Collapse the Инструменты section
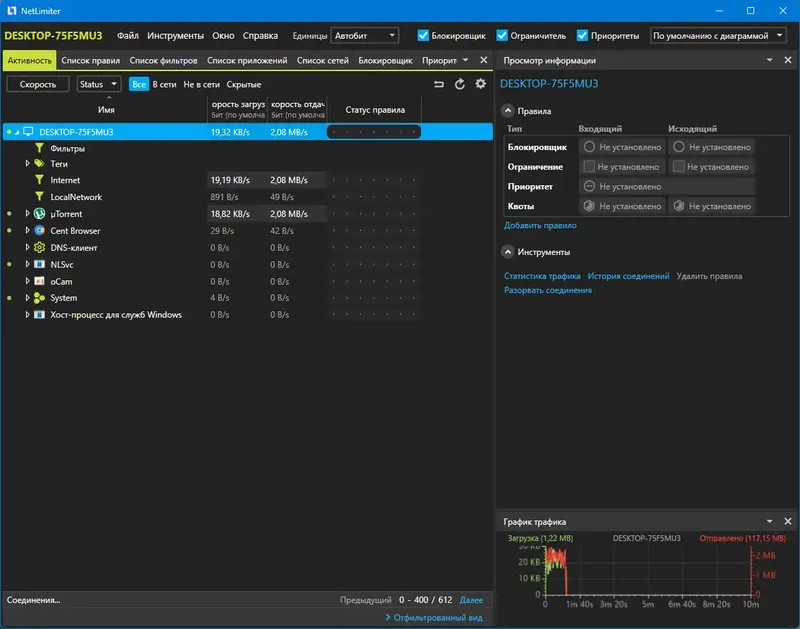800x629 pixels. click(508, 252)
